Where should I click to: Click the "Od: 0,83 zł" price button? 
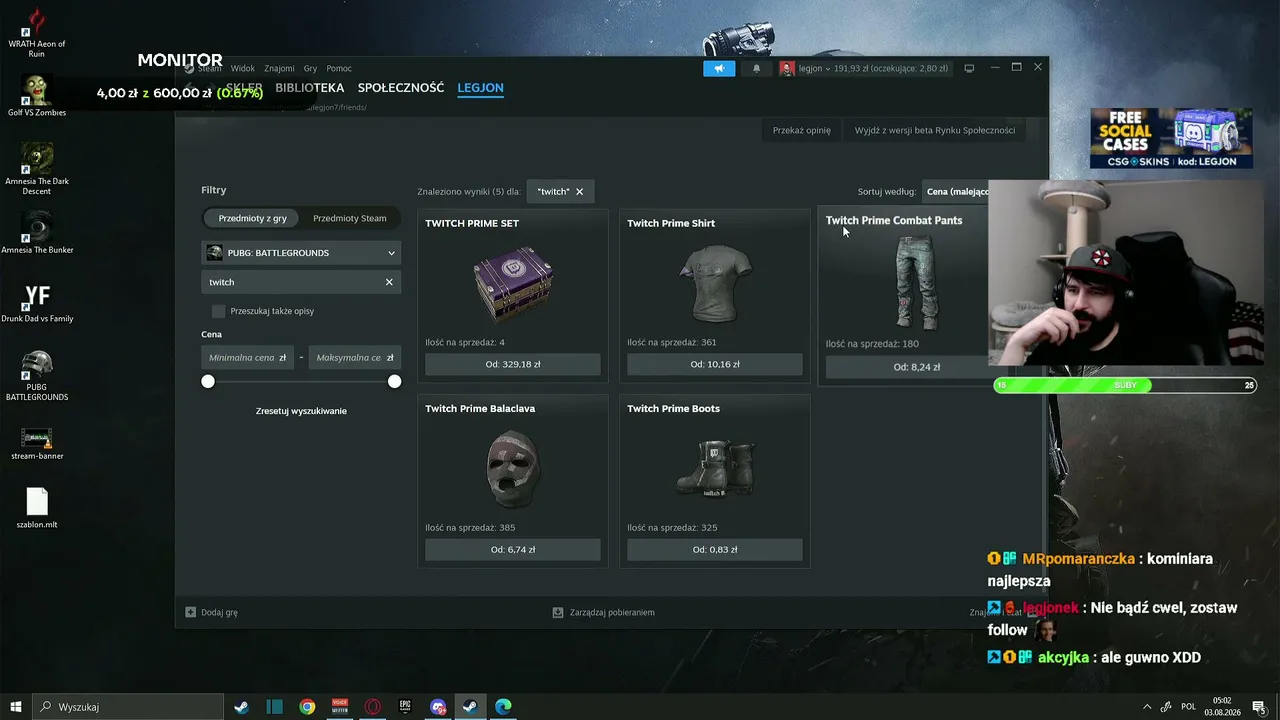715,550
